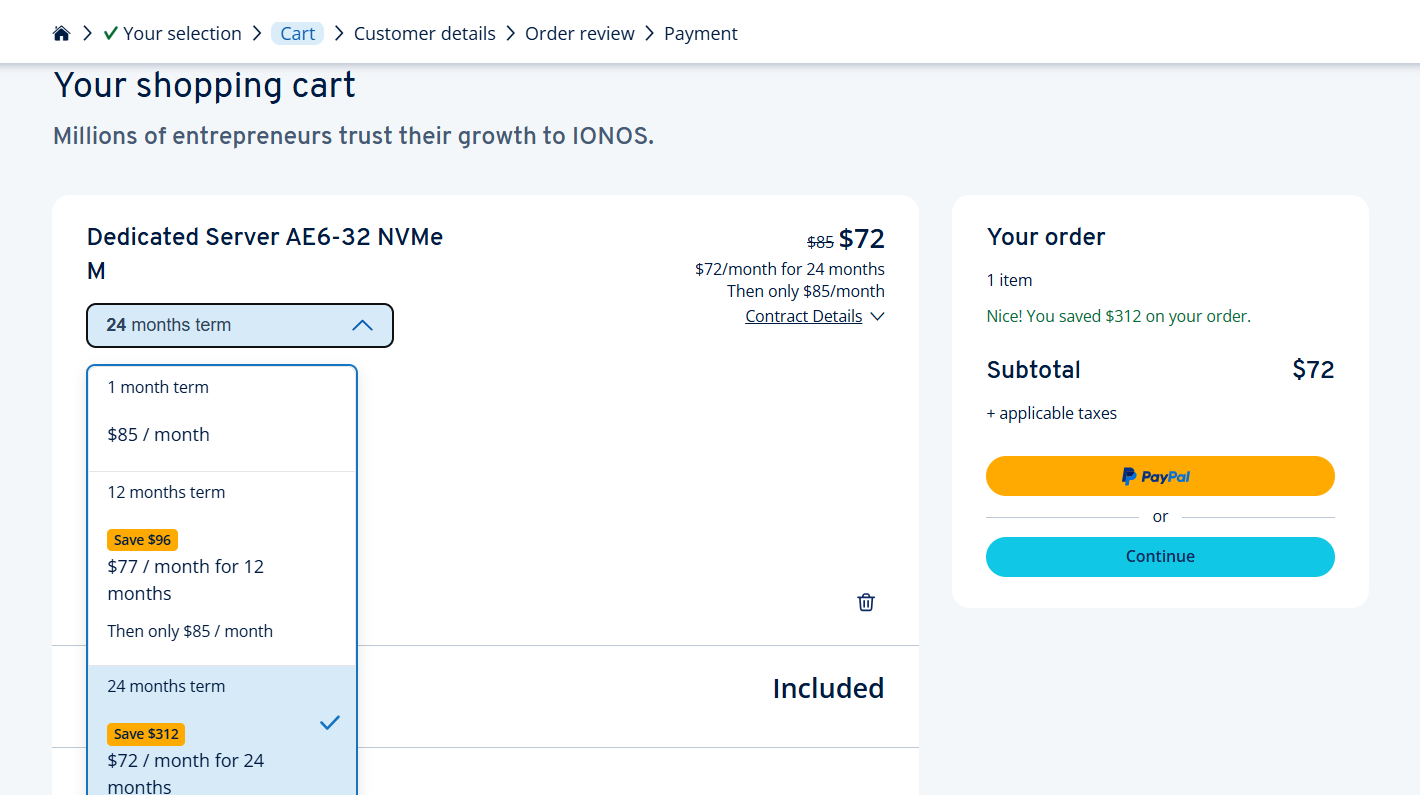Click the '1 item' text in Your order
Image resolution: width=1420 pixels, height=795 pixels.
coord(1009,280)
